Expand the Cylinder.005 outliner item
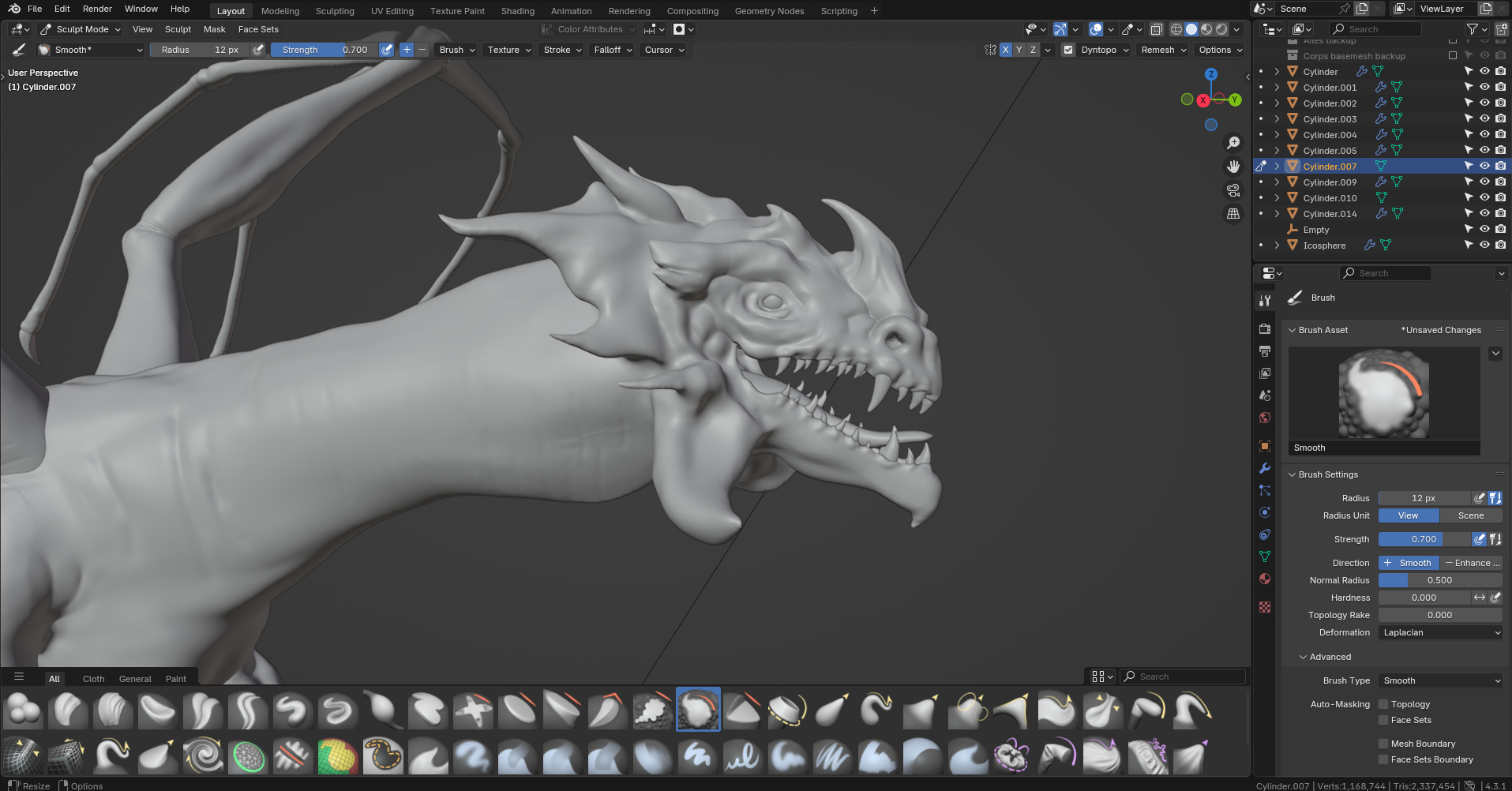 [x=1277, y=151]
